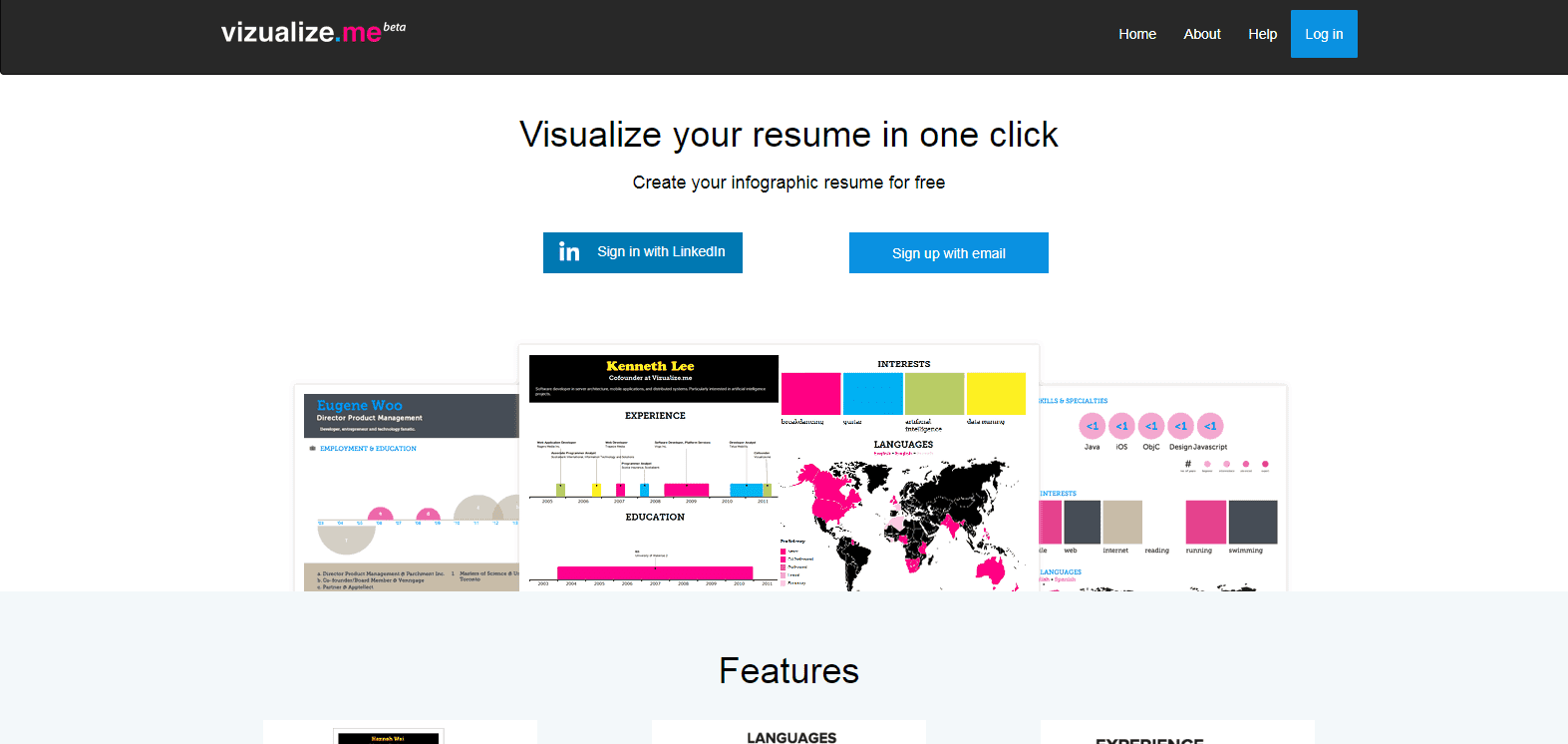Open the Help menu item
Viewport: 1568px width, 744px height.
click(x=1262, y=34)
